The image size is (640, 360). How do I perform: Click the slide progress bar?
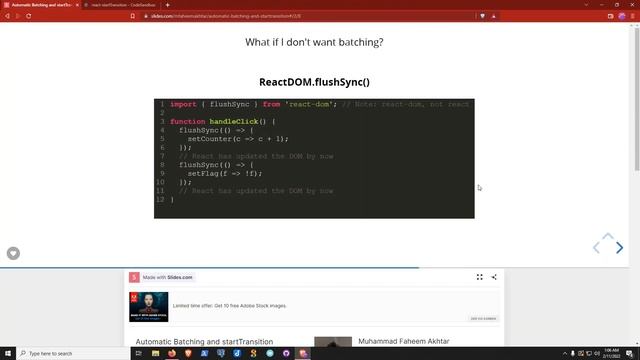(314, 268)
